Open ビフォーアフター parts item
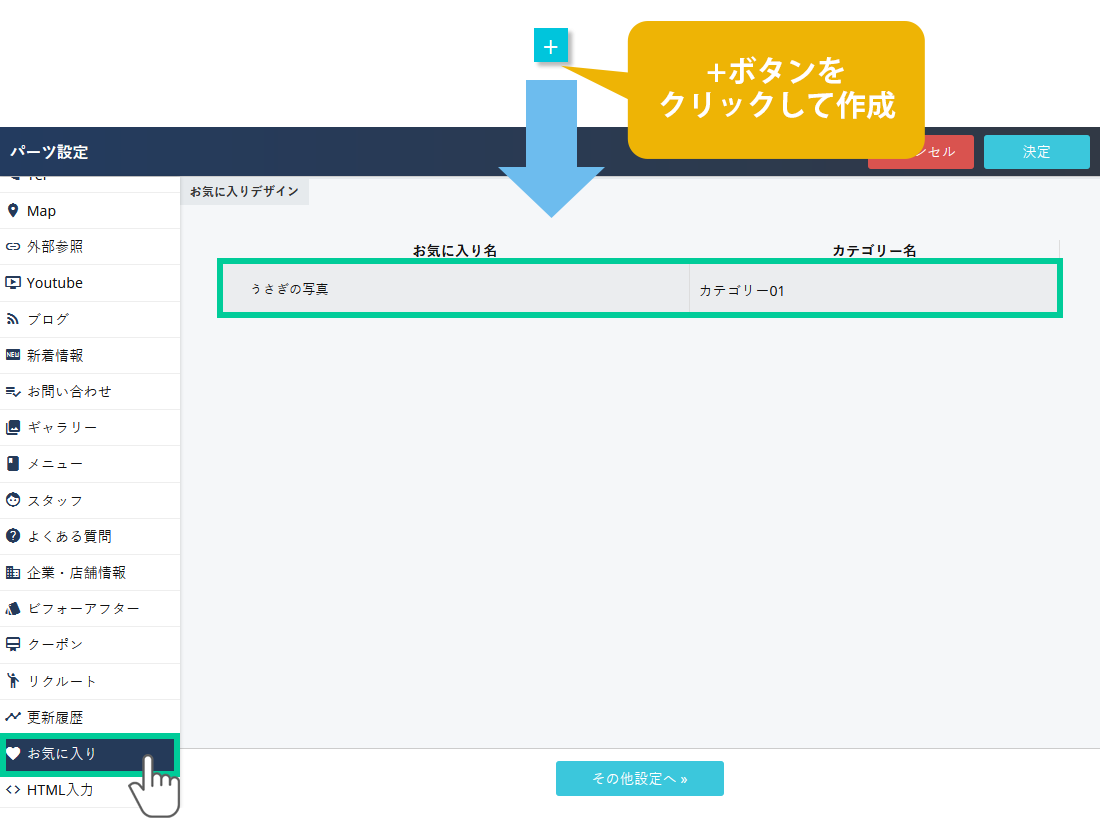1100x824 pixels. coord(83,608)
